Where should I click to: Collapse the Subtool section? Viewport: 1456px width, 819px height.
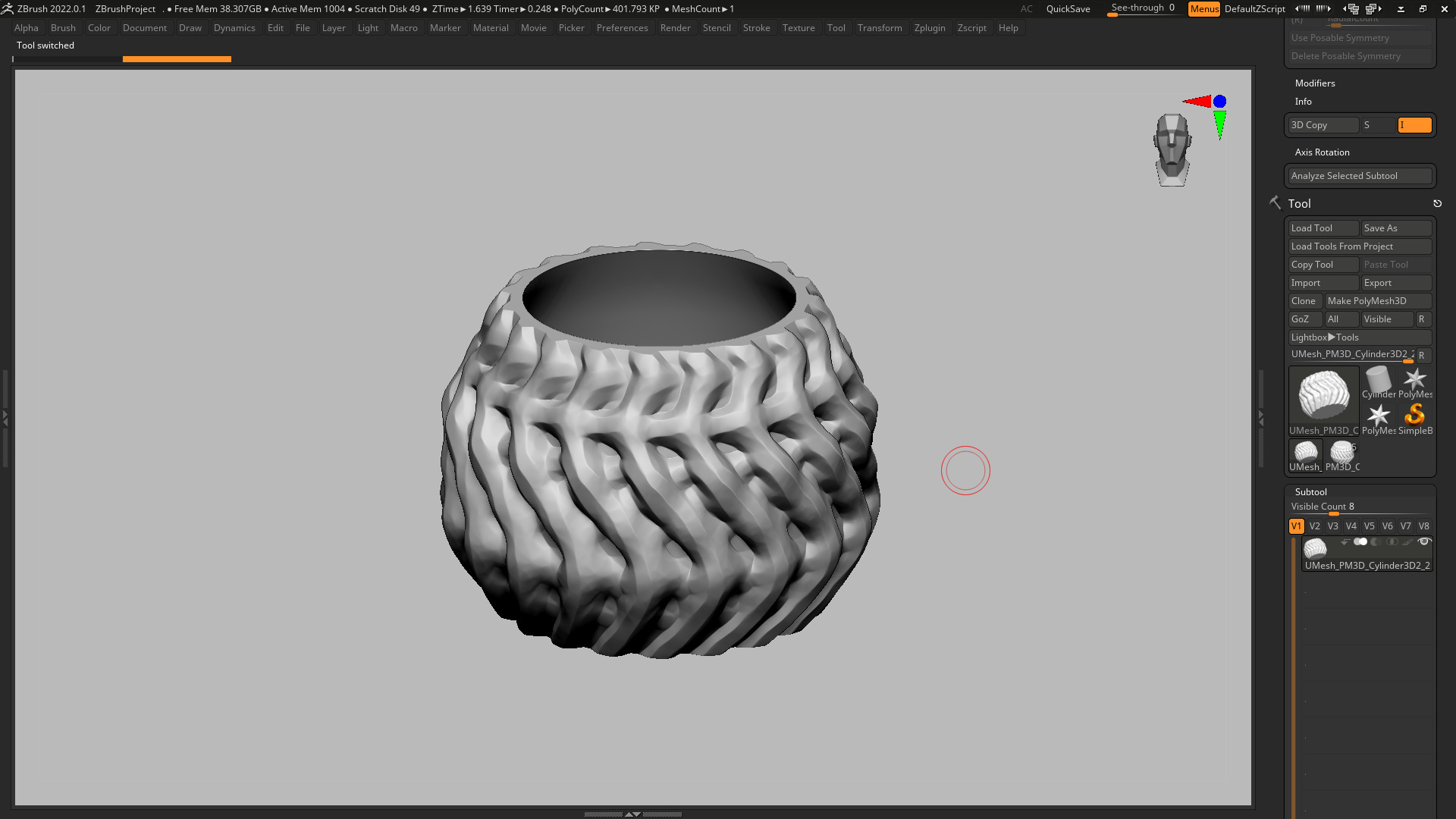point(1311,492)
